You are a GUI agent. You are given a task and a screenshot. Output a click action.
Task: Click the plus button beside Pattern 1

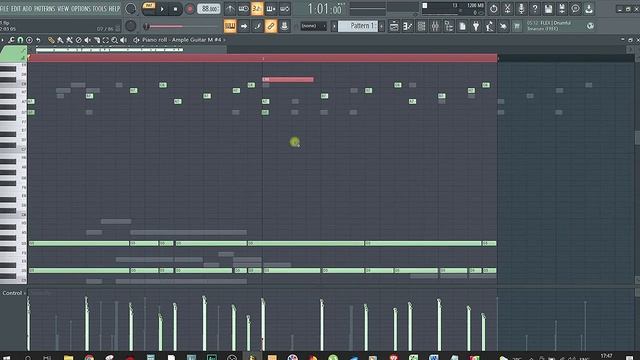point(381,26)
